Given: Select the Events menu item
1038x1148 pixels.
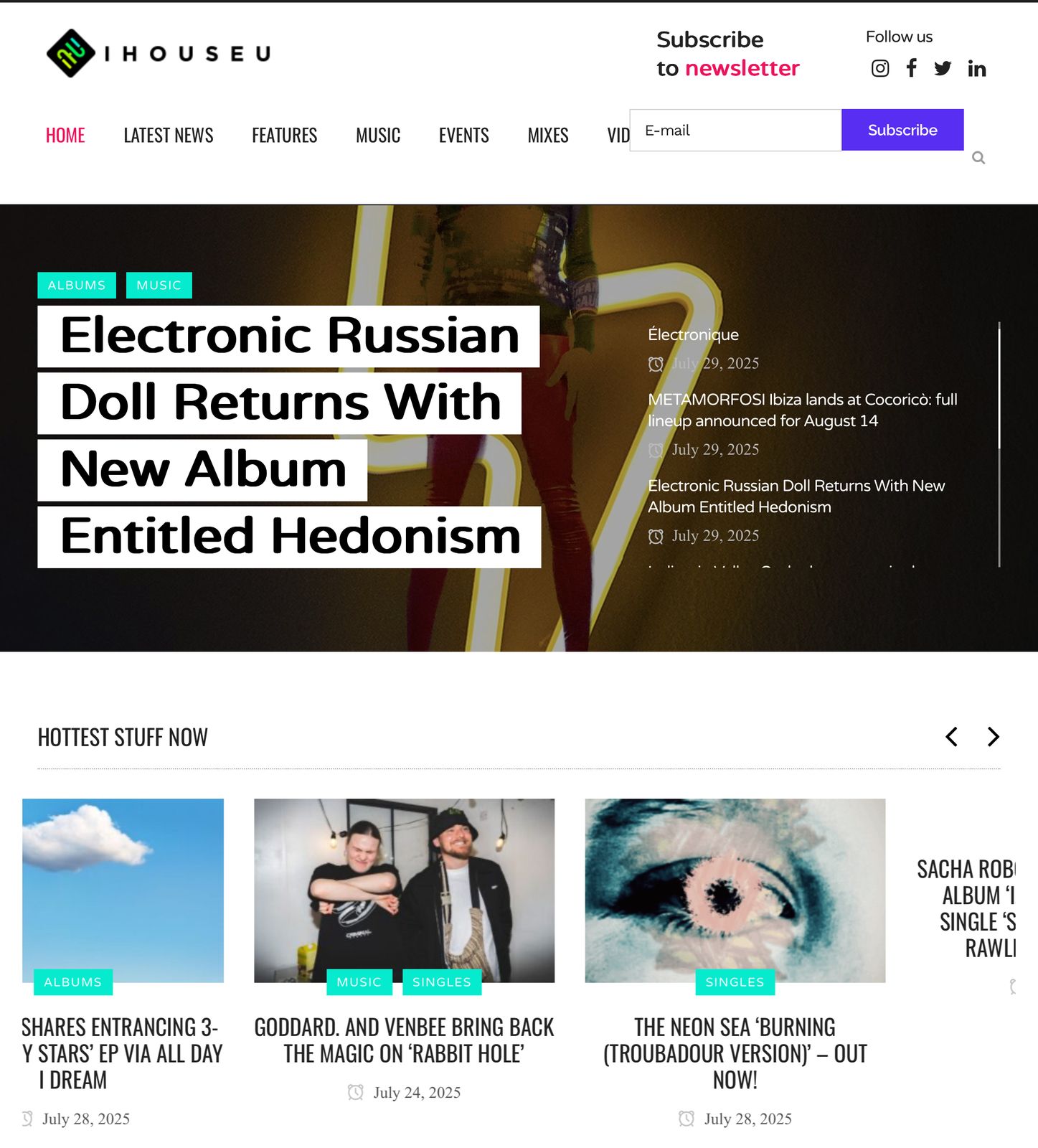Looking at the screenshot, I should tap(464, 135).
